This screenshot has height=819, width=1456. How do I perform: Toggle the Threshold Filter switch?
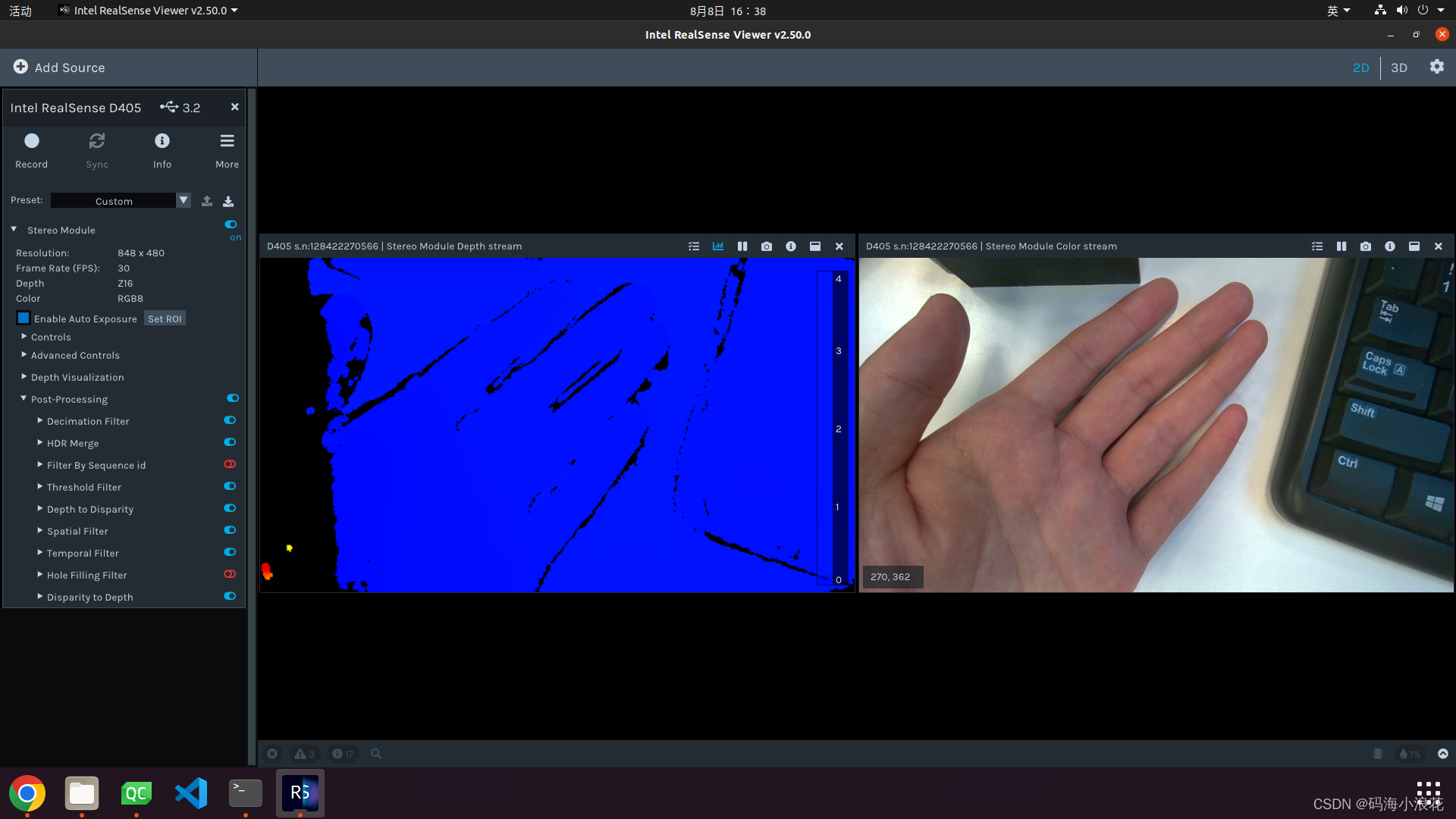click(230, 486)
